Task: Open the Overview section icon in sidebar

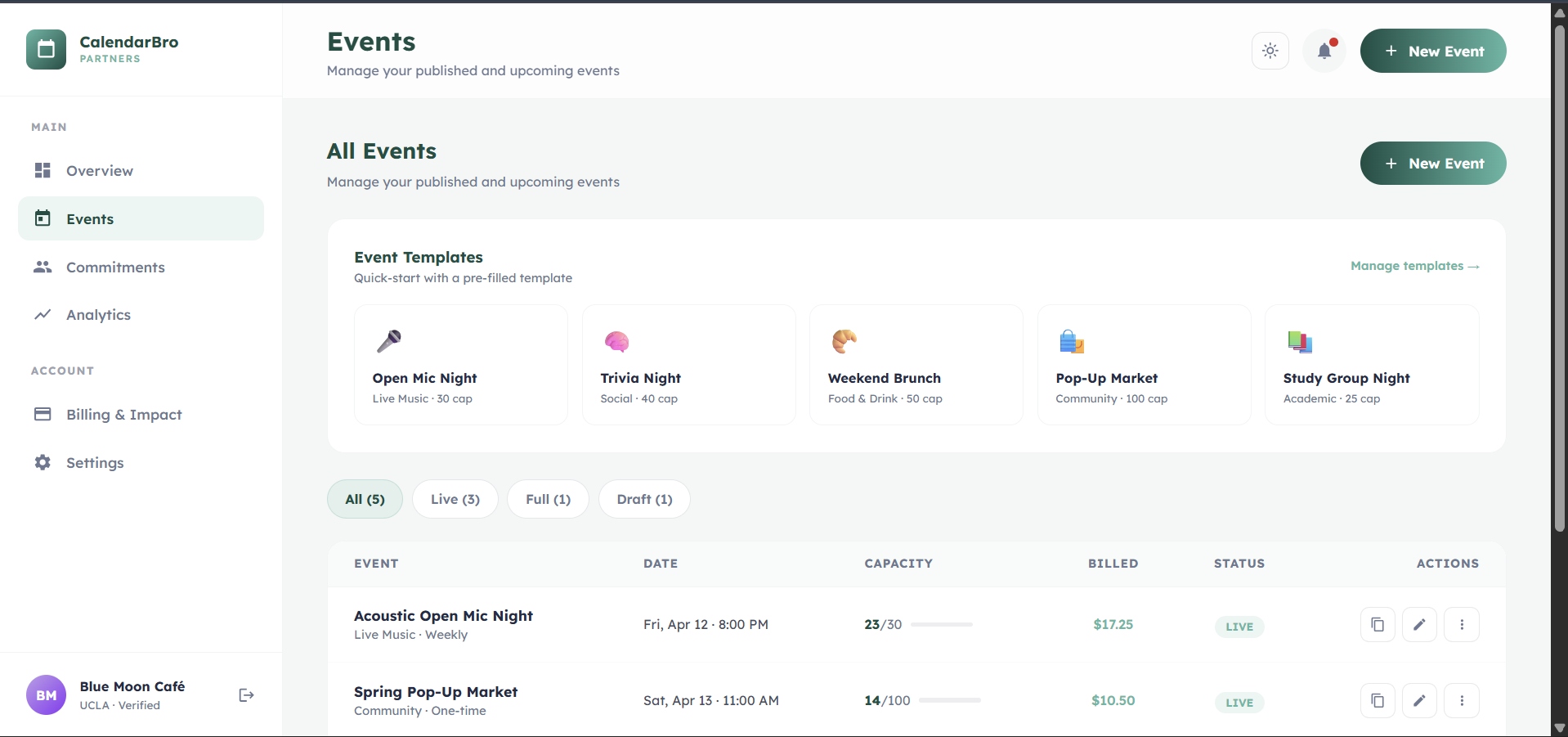Action: pos(43,170)
